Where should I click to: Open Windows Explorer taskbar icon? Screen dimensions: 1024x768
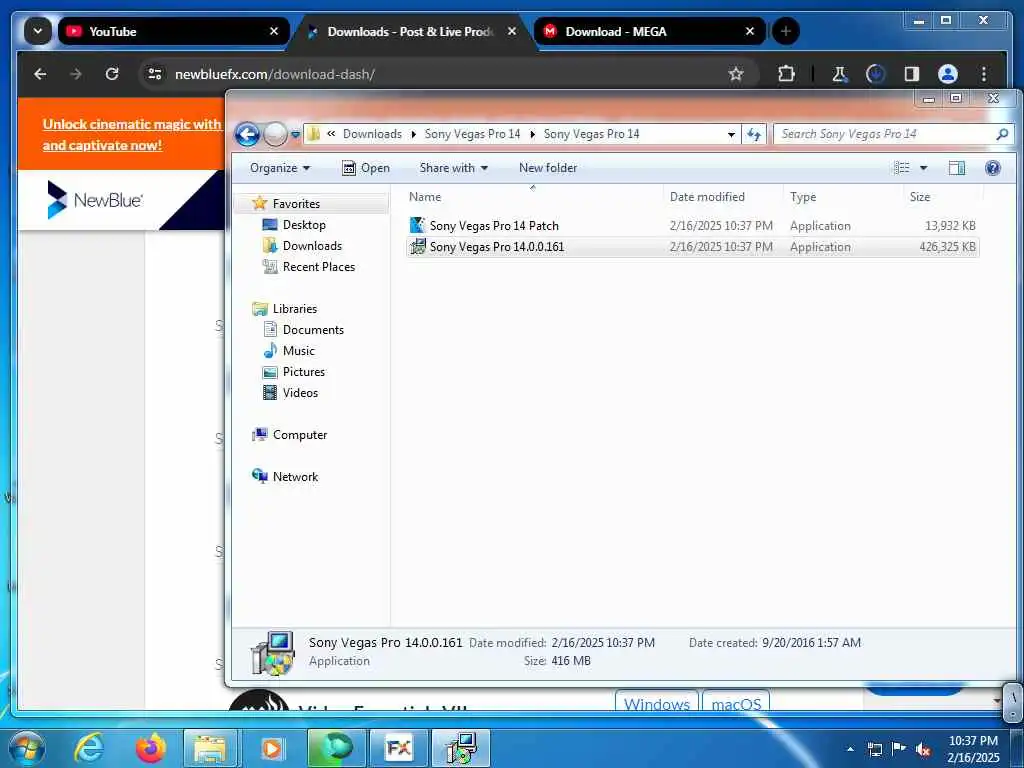pyautogui.click(x=210, y=748)
